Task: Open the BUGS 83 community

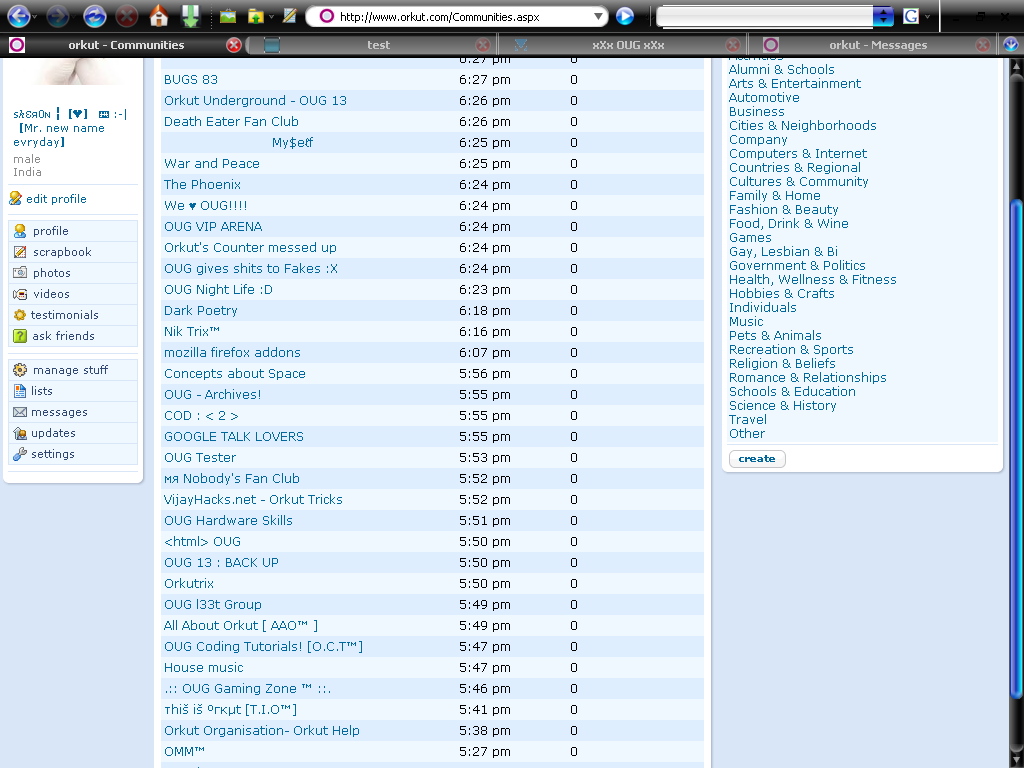Action: [x=191, y=80]
